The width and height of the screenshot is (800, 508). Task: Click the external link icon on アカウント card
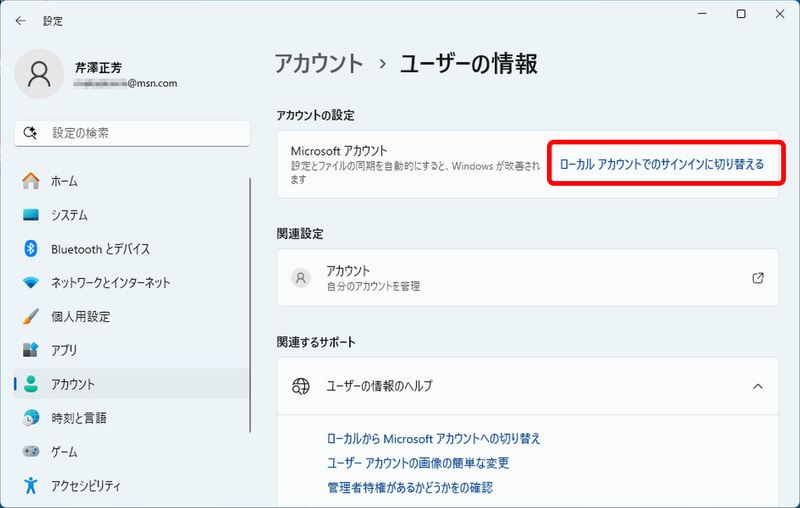758,278
